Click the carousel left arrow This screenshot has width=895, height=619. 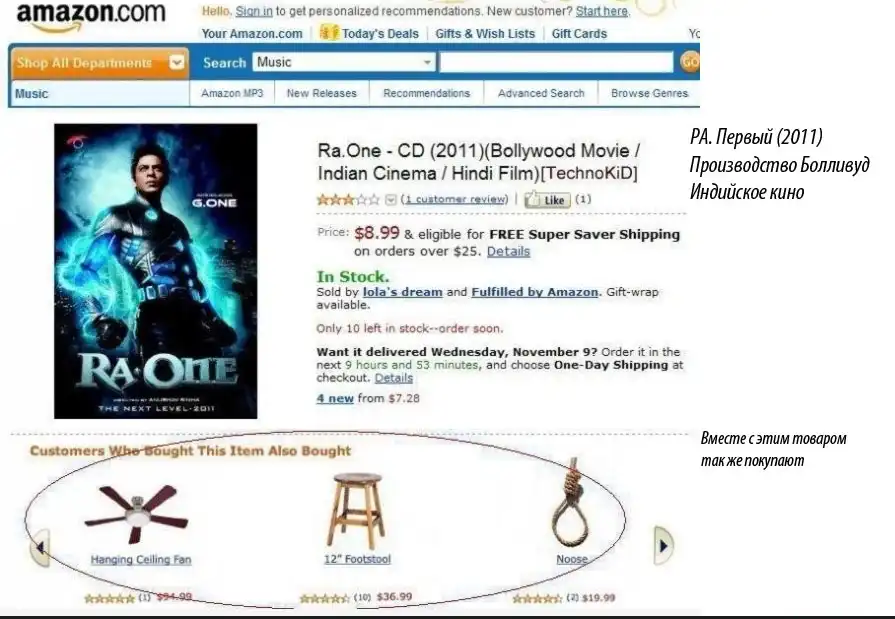coord(40,547)
